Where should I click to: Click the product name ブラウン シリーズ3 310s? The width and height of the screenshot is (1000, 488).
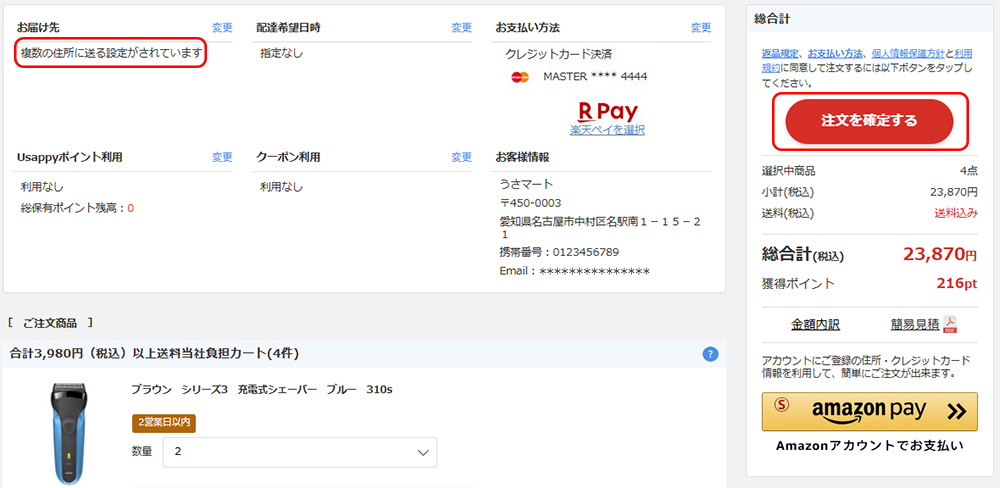(x=261, y=389)
